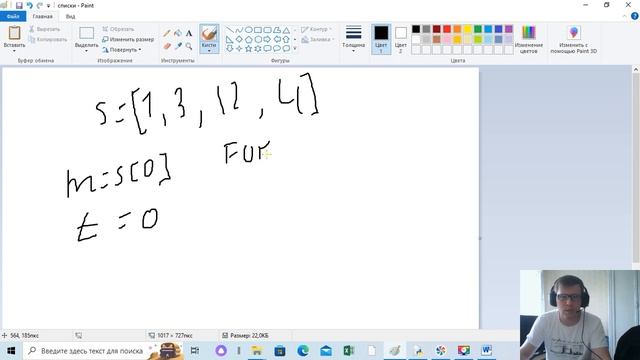Click the Copy (Копировать) button
Screen dimensions: 640x360
coord(48,40)
